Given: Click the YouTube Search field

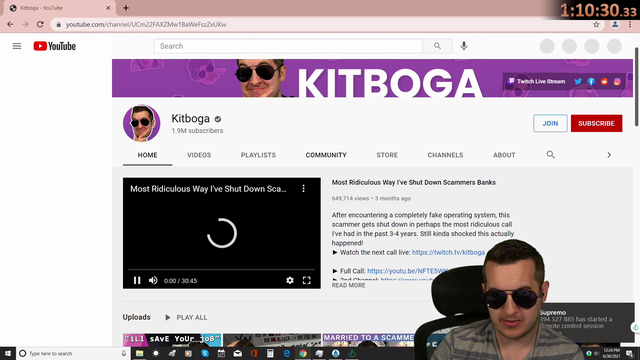Looking at the screenshot, I should point(288,46).
